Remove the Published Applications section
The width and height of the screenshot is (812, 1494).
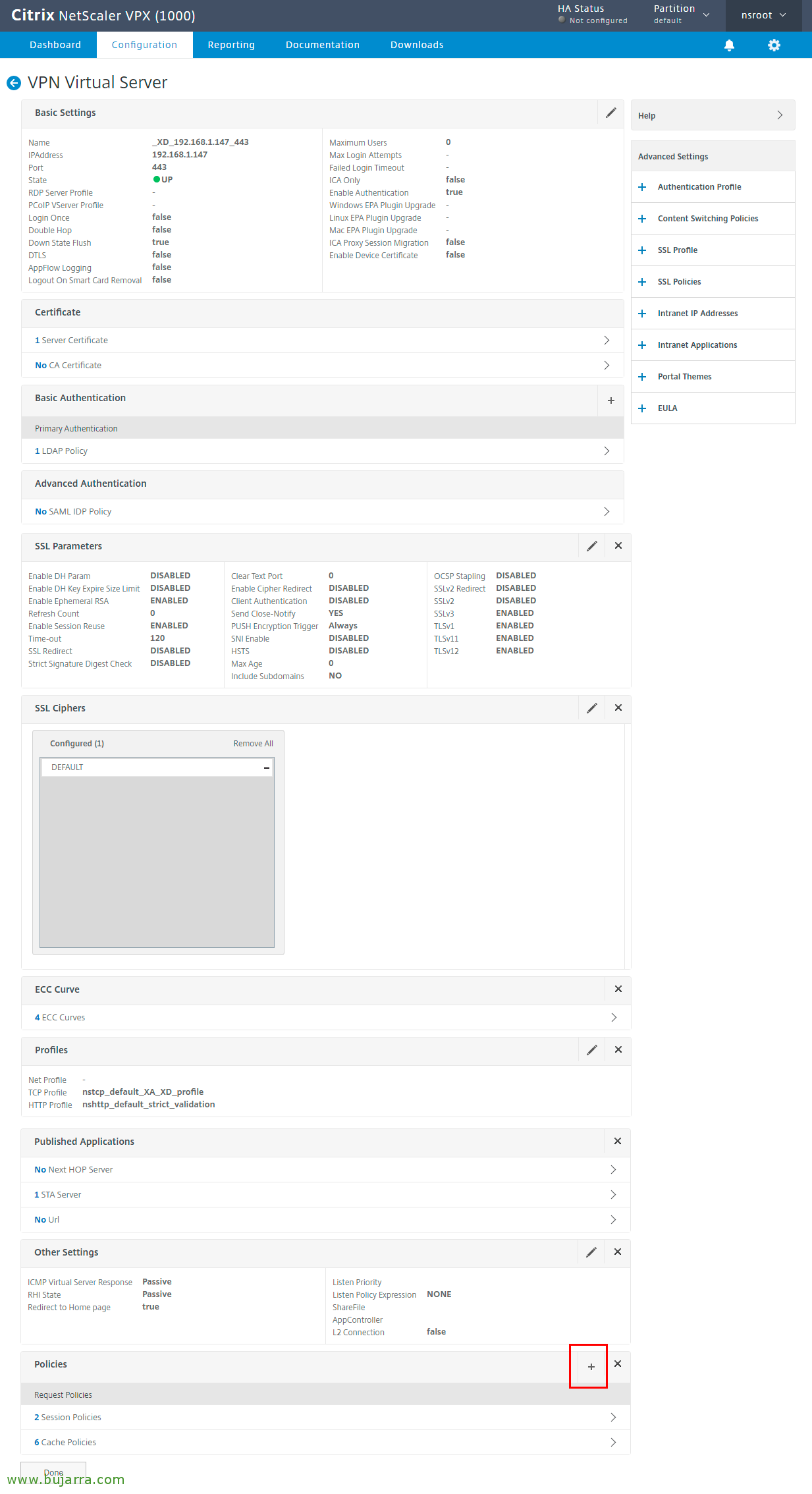coord(618,1142)
